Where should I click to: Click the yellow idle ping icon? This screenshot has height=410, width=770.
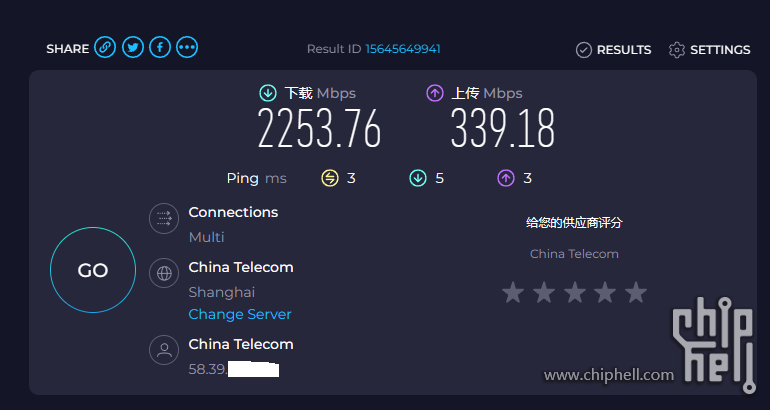click(x=330, y=178)
